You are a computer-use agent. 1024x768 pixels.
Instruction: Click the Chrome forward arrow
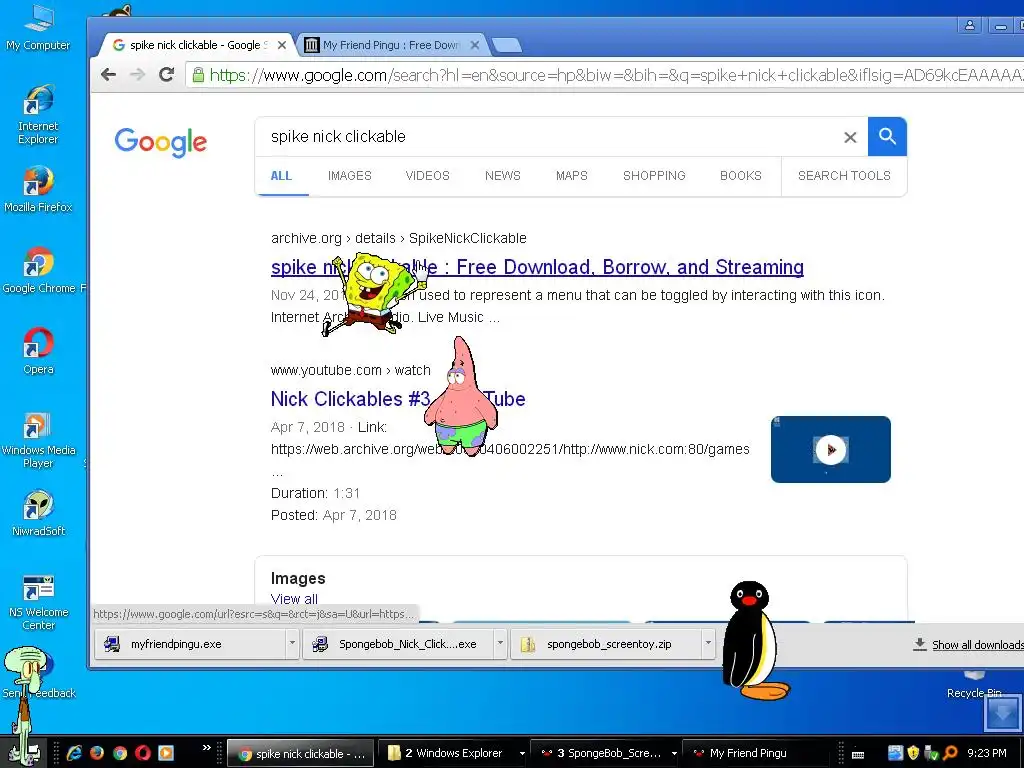pyautogui.click(x=137, y=74)
